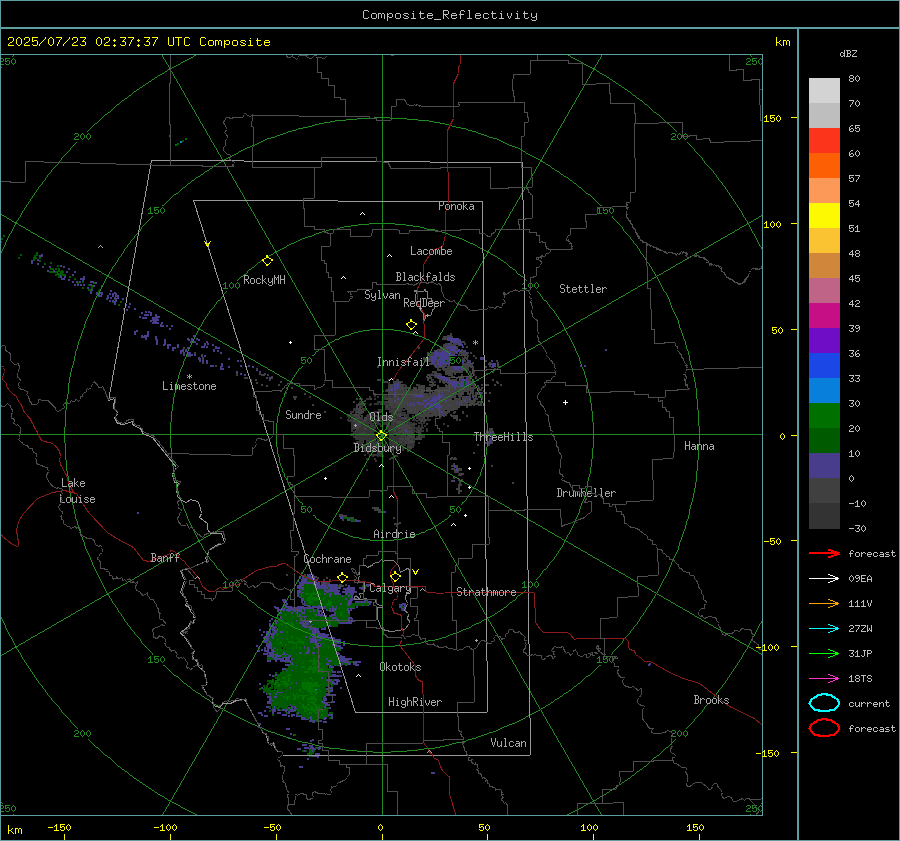Click the top light-gray 80 dBZ swatch

point(824,90)
